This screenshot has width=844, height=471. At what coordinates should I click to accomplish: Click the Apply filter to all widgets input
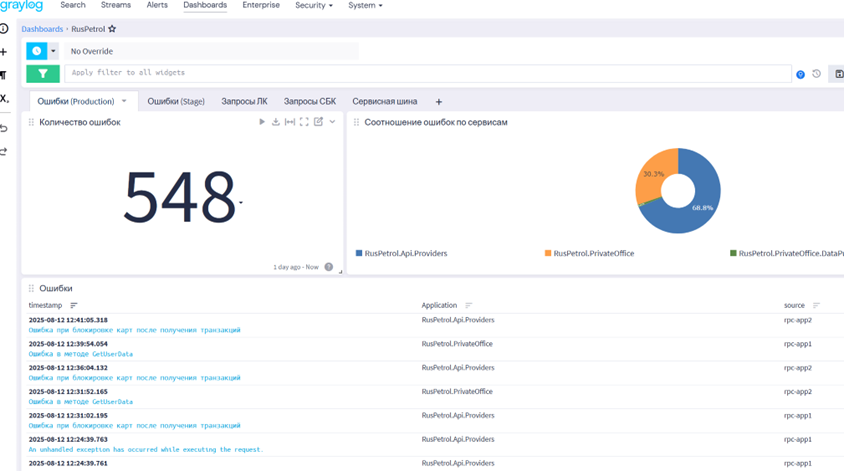coord(428,73)
